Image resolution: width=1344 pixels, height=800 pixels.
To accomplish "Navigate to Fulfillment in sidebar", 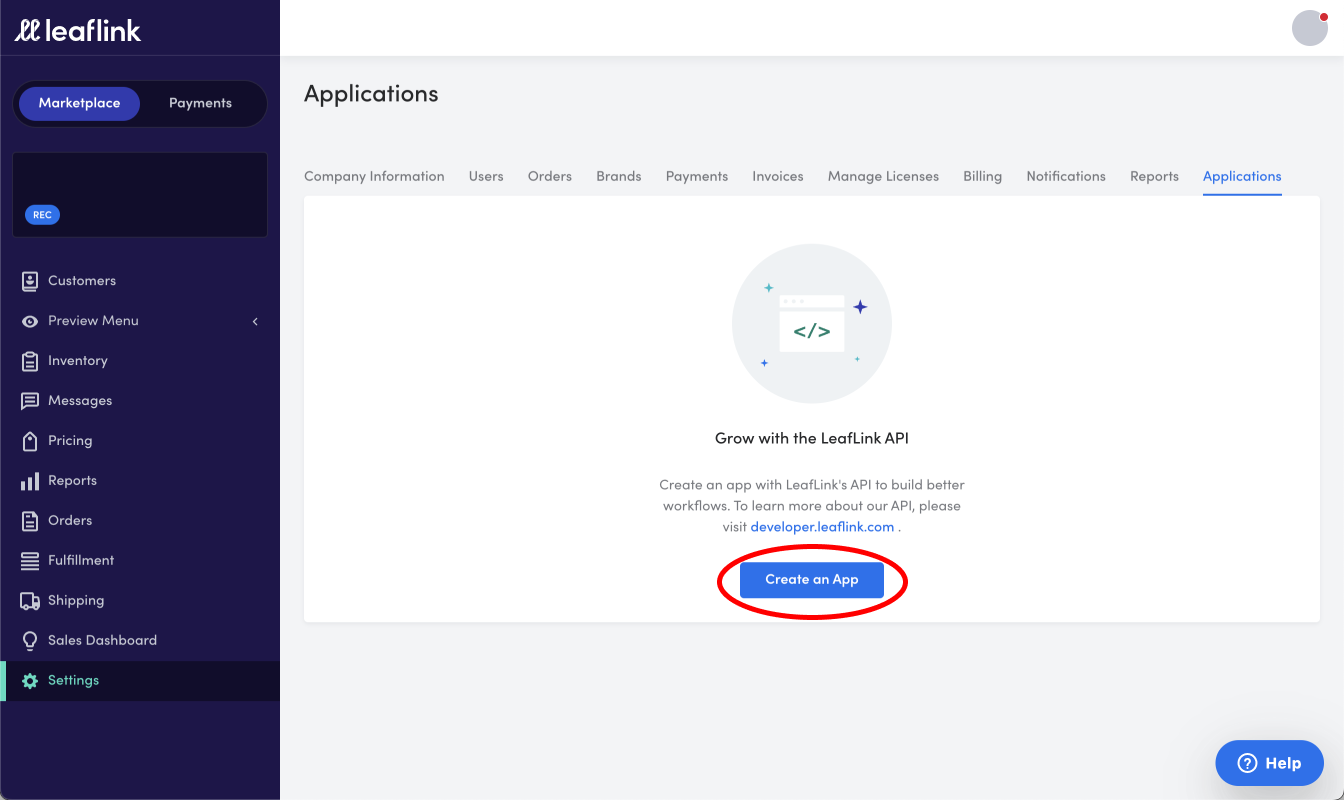I will 81,561.
